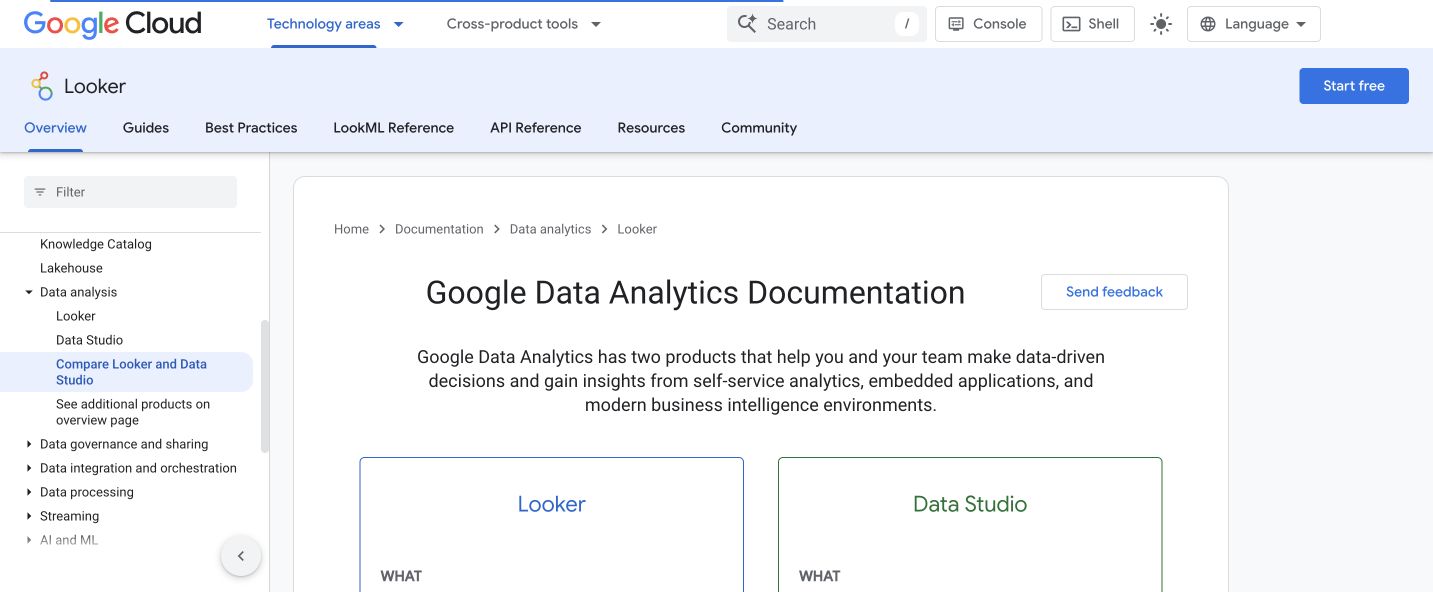The height and width of the screenshot is (592, 1433).
Task: Click the sidebar Filter input field
Action: click(130, 192)
